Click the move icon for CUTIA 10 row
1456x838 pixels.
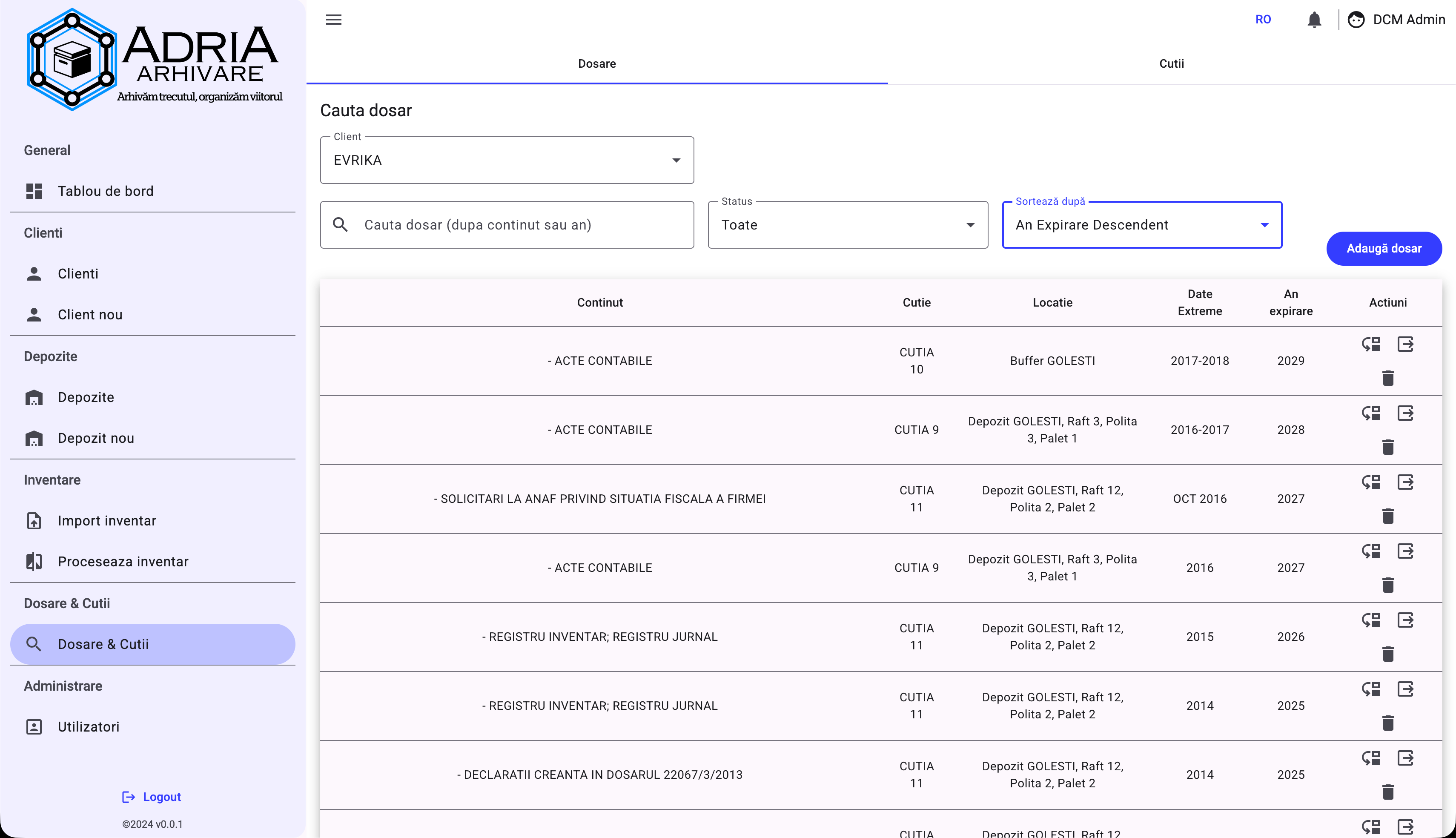click(x=1371, y=344)
